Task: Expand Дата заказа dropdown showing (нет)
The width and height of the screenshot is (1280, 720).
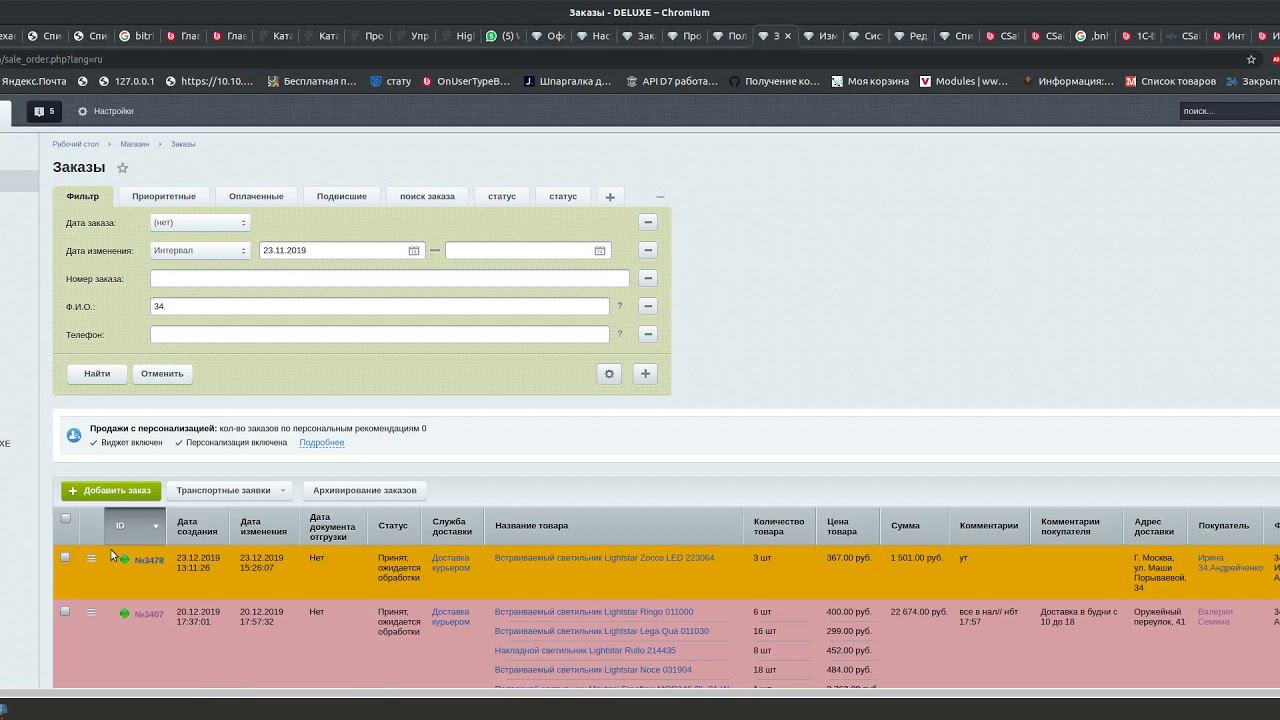Action: (x=200, y=223)
